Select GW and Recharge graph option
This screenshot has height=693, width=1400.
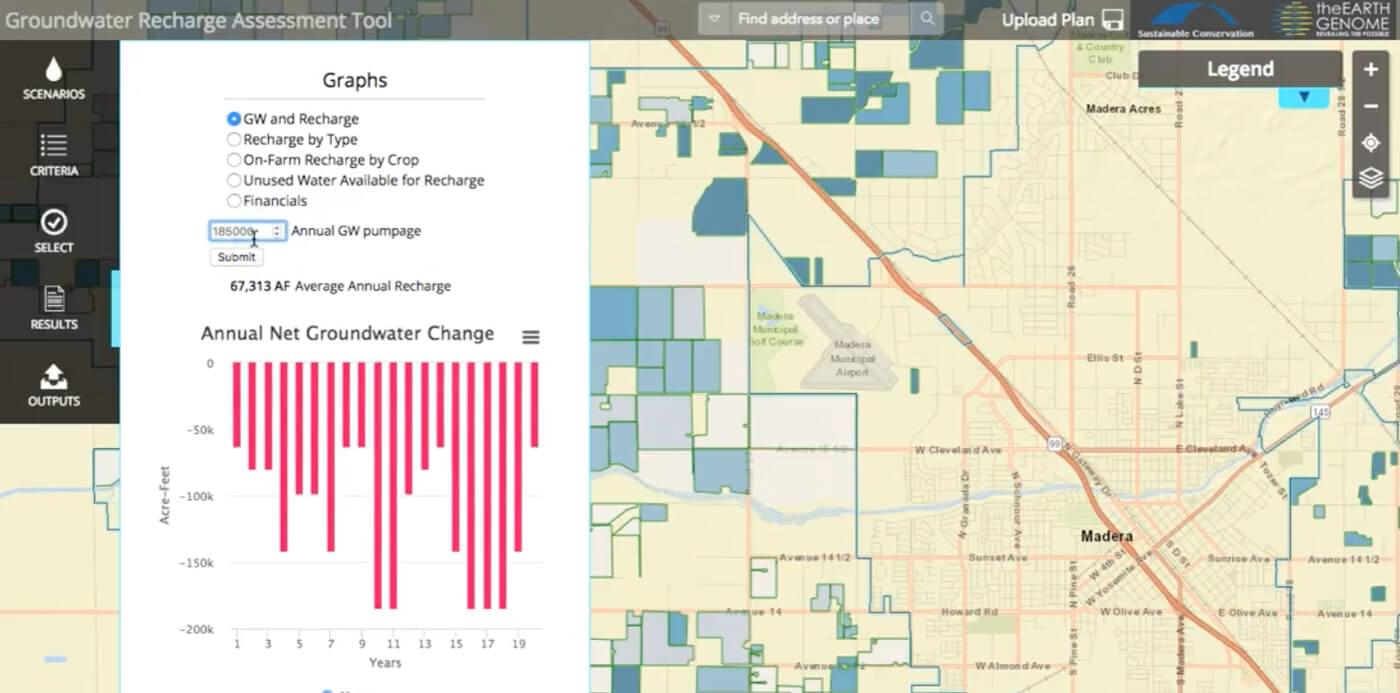[234, 119]
